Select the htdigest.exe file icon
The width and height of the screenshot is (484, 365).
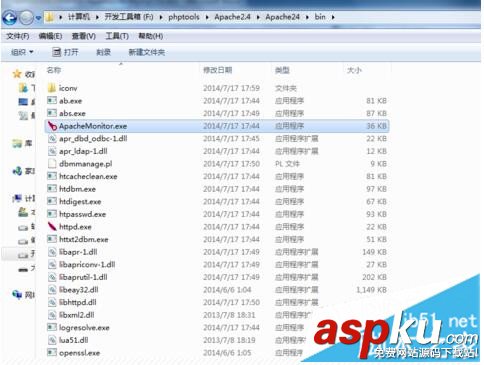(52, 201)
